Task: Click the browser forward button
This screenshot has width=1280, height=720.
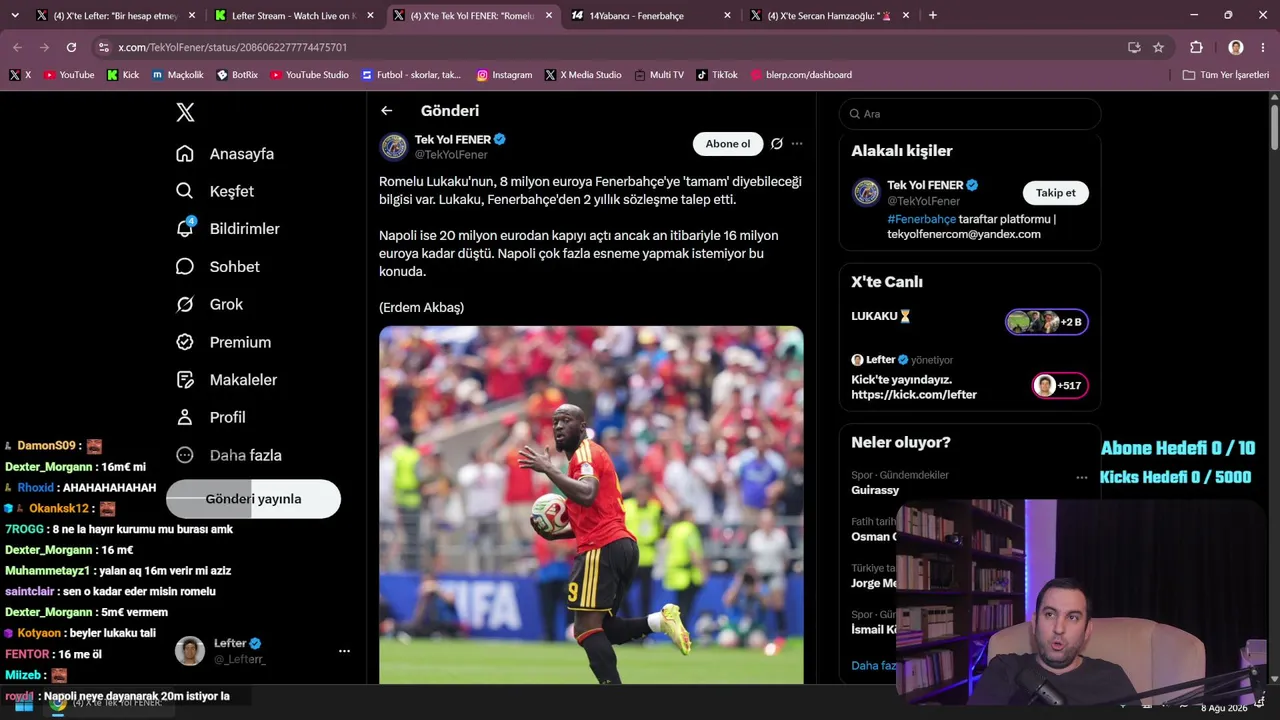Action: [x=44, y=47]
